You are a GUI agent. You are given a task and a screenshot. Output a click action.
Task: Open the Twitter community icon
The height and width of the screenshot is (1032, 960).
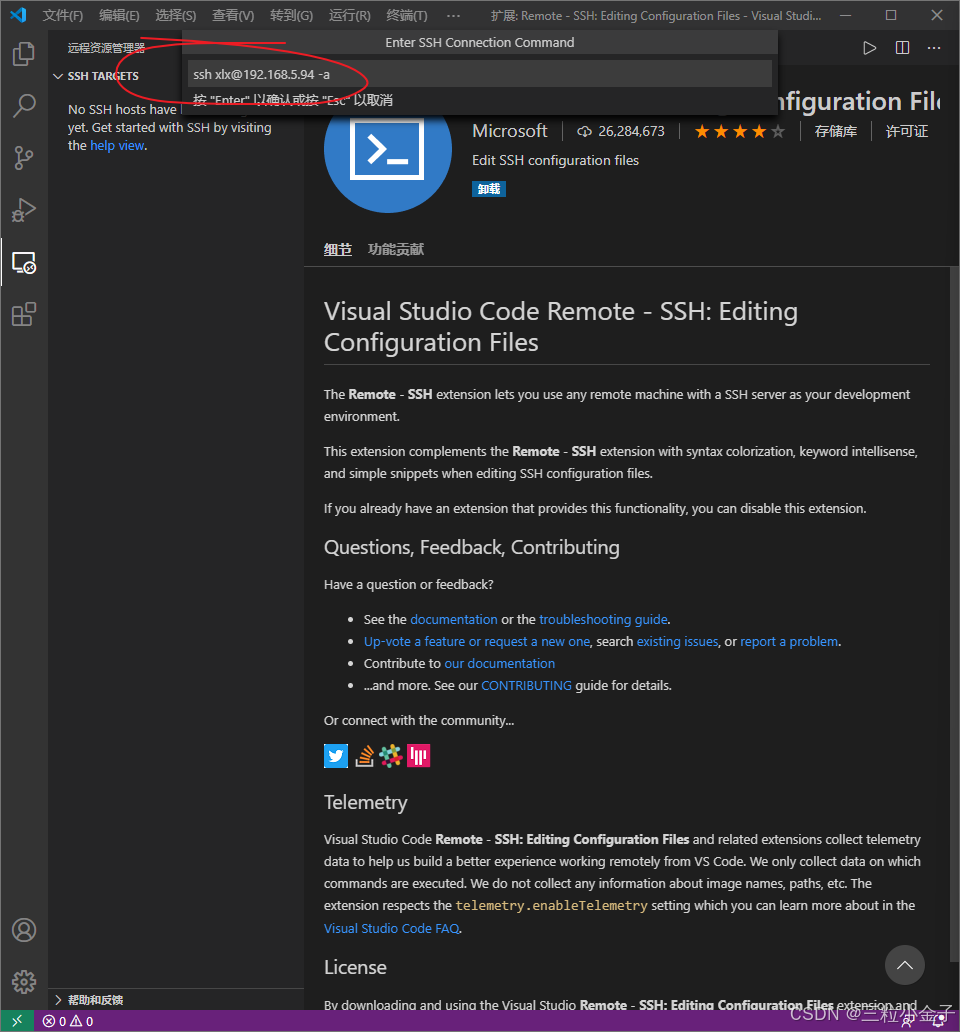[x=336, y=756]
